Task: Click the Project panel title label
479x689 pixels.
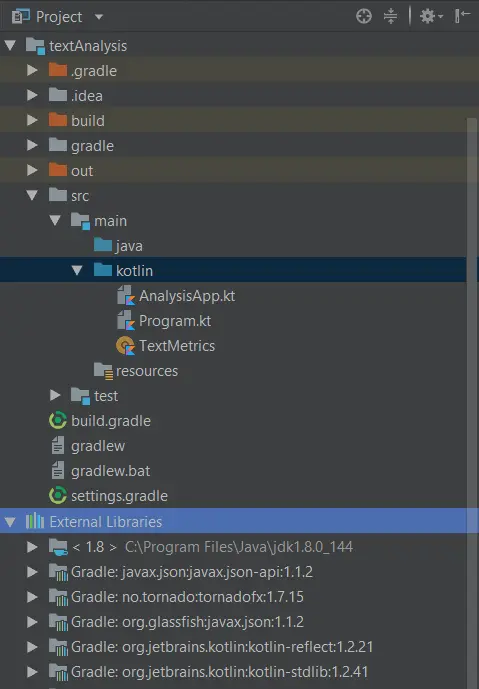Action: click(x=59, y=17)
